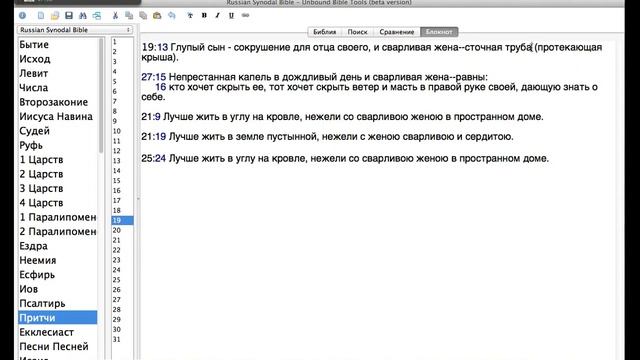Choose chapter 21 in chapter list
Viewport: 640px width, 360px height.
tap(122, 240)
